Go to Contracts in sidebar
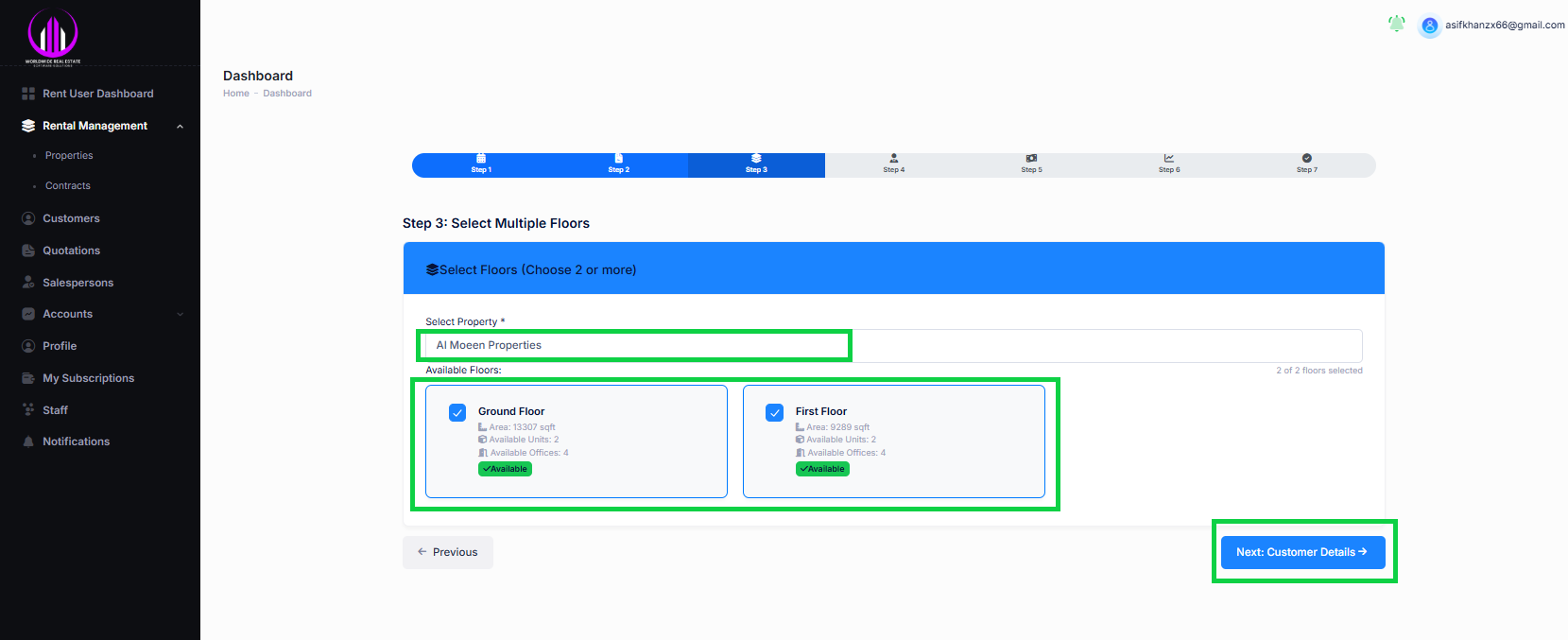The image size is (1568, 640). tap(68, 186)
